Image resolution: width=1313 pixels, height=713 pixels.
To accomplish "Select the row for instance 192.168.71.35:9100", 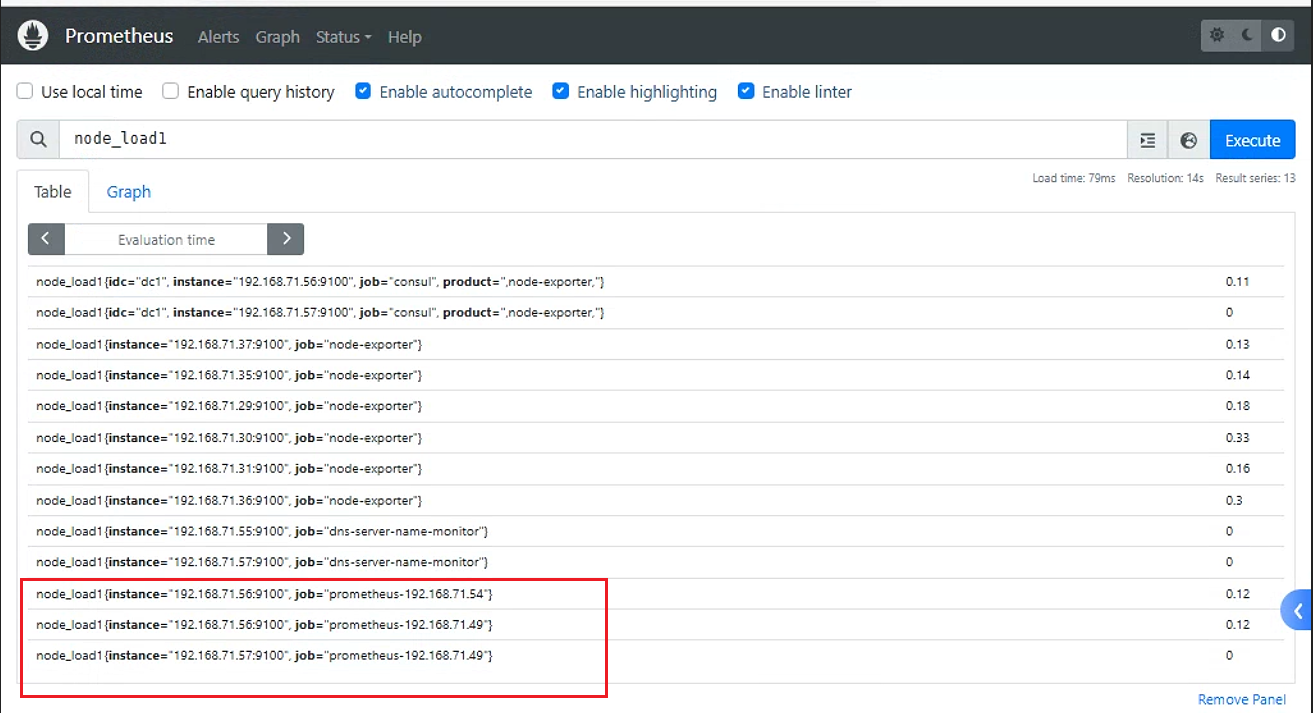I will click(x=656, y=375).
